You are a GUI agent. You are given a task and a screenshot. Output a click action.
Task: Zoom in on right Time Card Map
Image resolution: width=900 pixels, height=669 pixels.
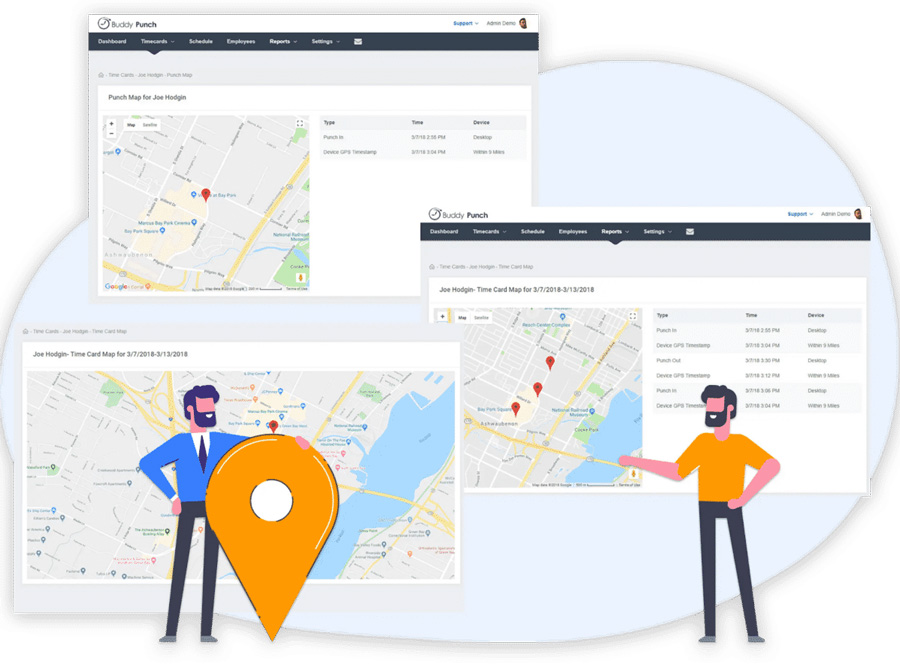(443, 316)
